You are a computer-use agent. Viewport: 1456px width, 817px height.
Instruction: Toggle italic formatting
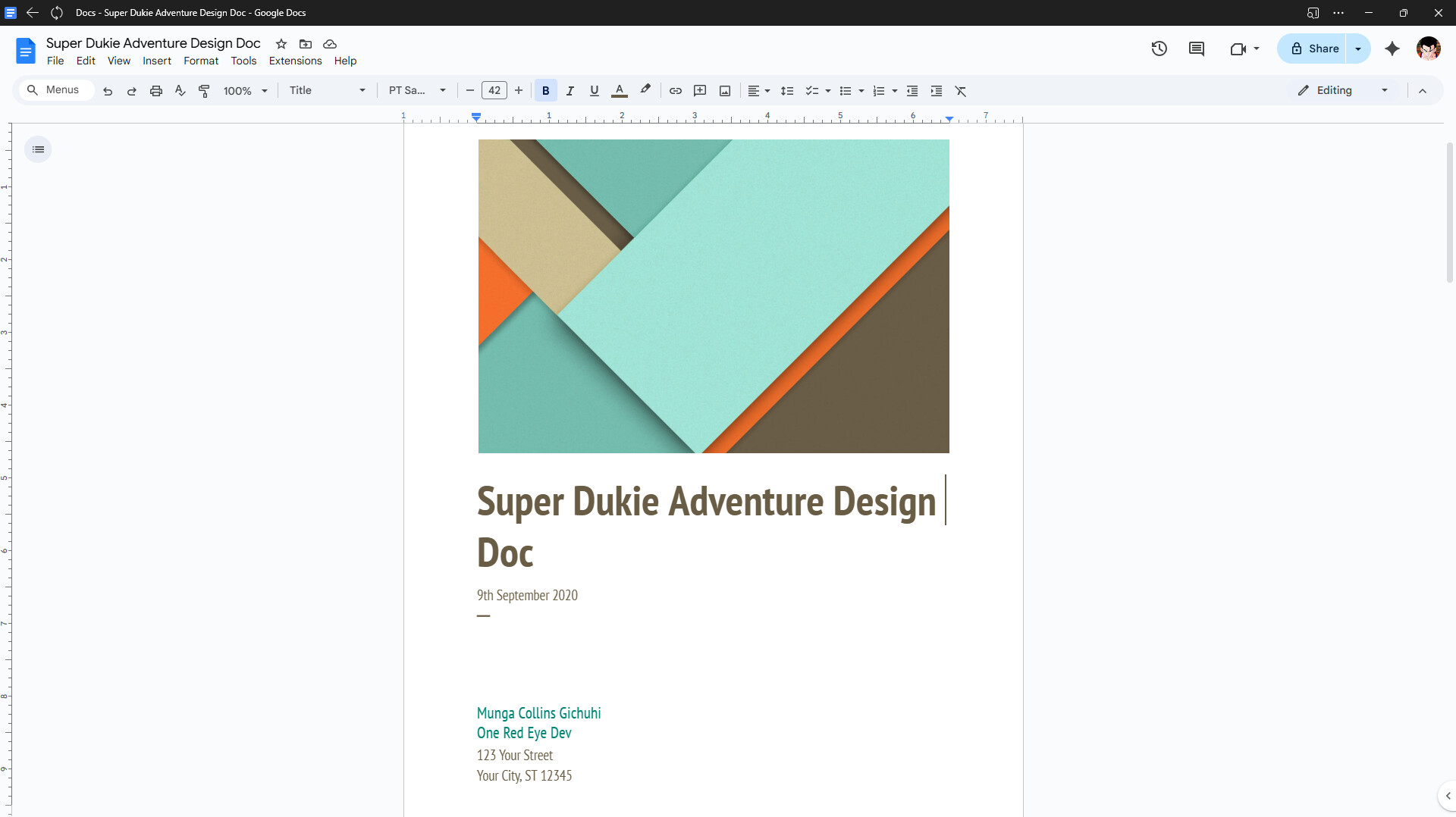click(570, 91)
